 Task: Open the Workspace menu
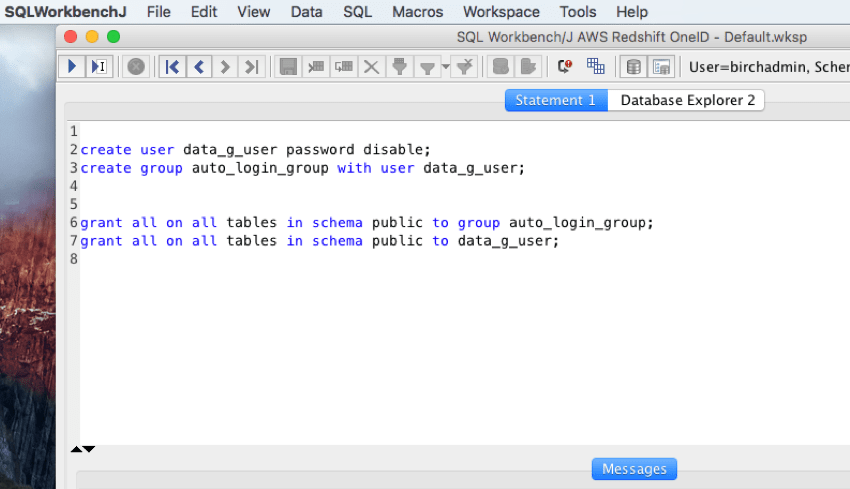coord(501,12)
